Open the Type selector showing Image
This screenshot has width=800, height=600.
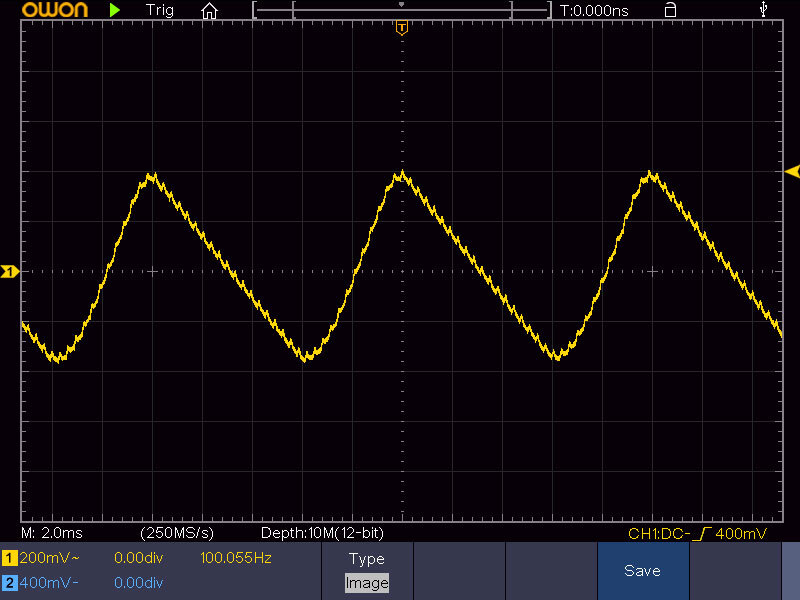click(366, 582)
